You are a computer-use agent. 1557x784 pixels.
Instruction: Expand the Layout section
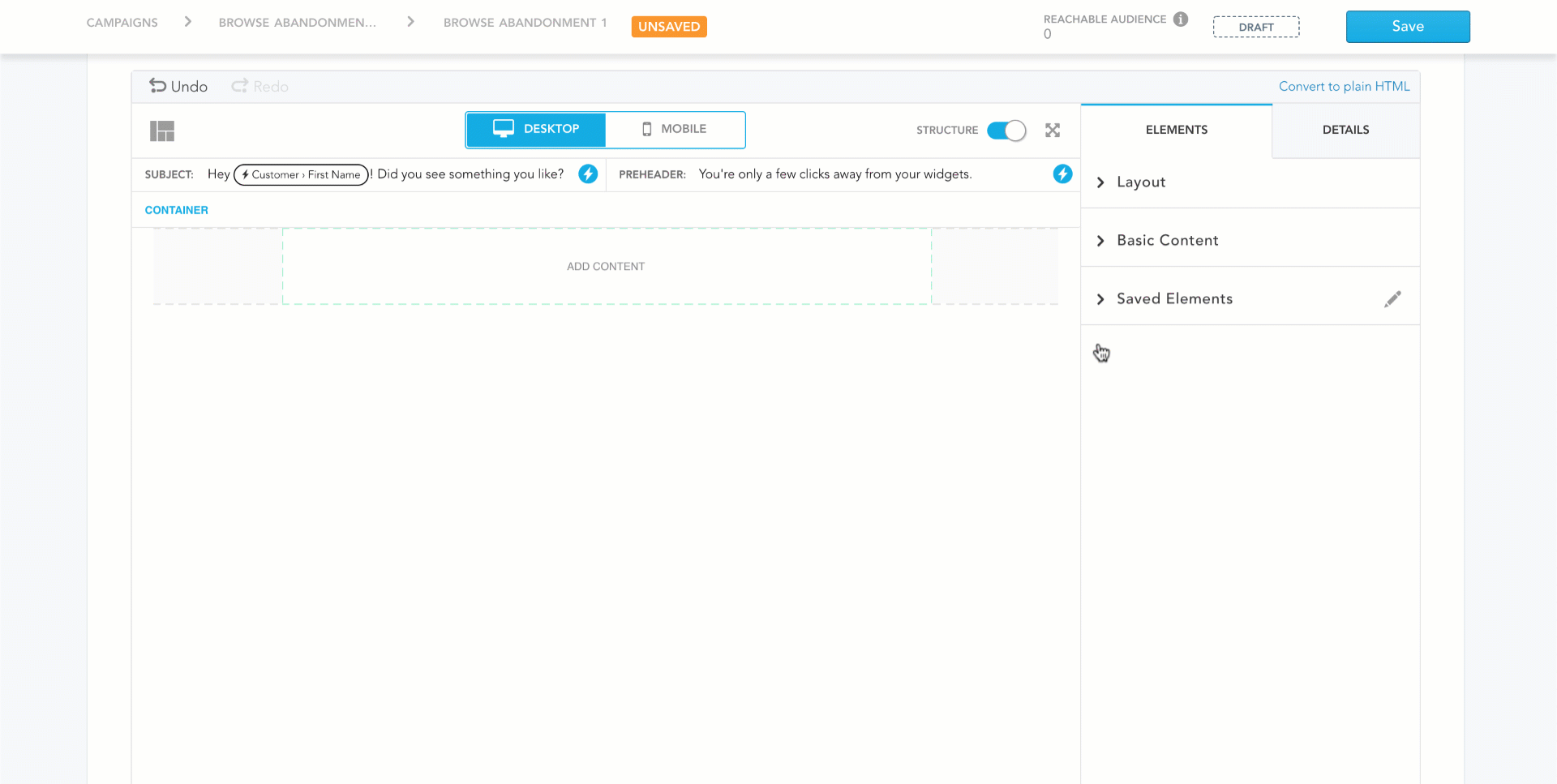[1250, 182]
